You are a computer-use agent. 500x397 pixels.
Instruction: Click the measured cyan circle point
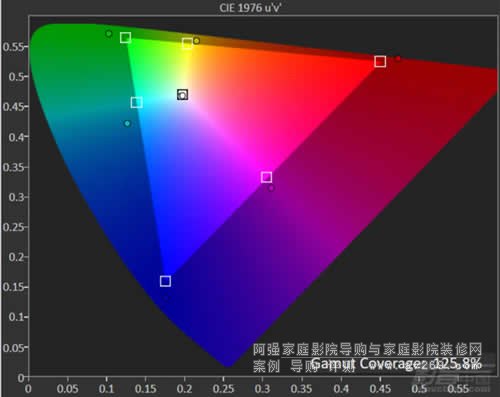pos(127,124)
